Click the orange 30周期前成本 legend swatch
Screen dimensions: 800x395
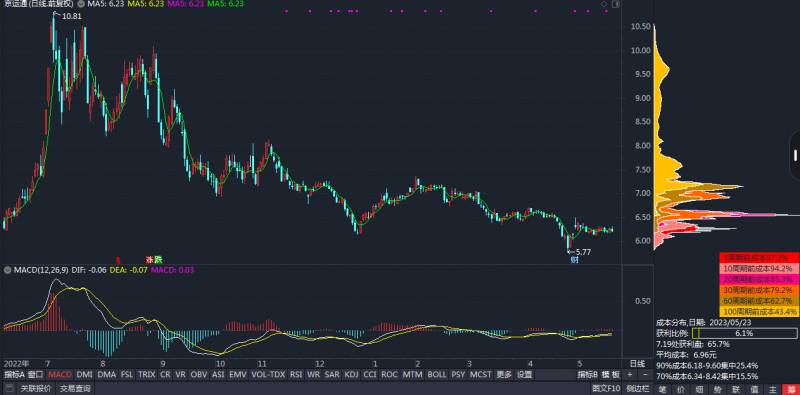(759, 290)
